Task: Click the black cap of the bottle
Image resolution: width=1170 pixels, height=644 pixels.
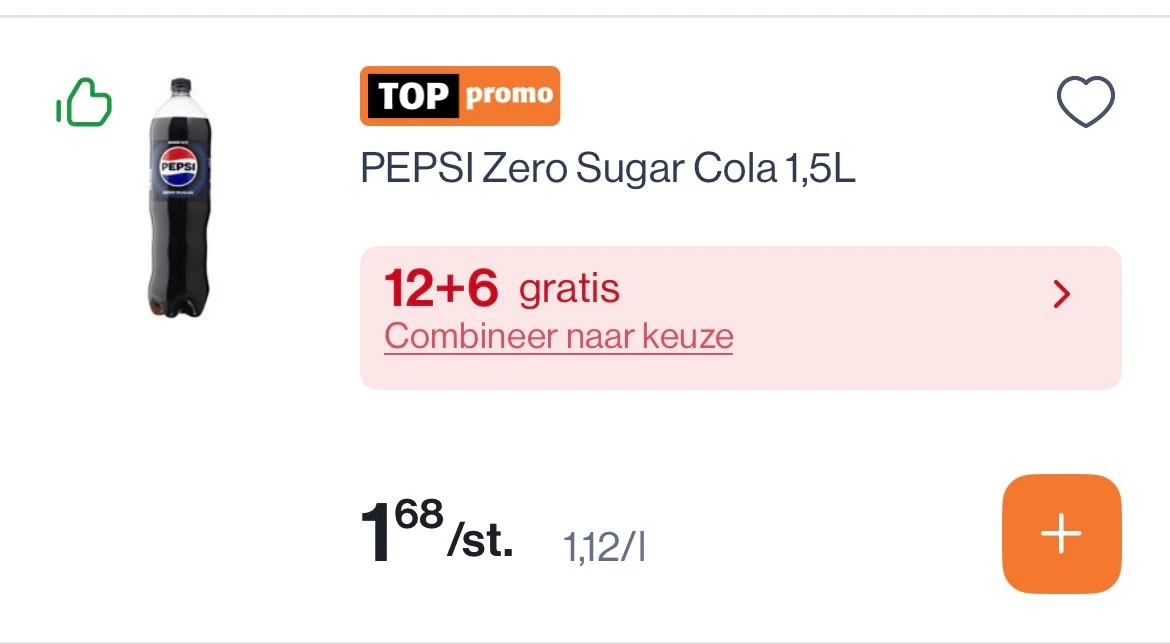Action: click(x=179, y=87)
